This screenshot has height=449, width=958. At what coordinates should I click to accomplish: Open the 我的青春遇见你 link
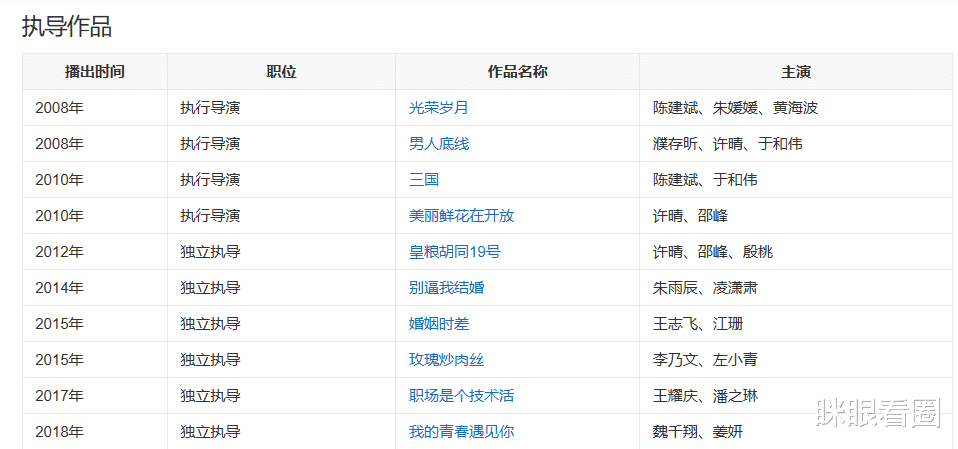tap(461, 432)
